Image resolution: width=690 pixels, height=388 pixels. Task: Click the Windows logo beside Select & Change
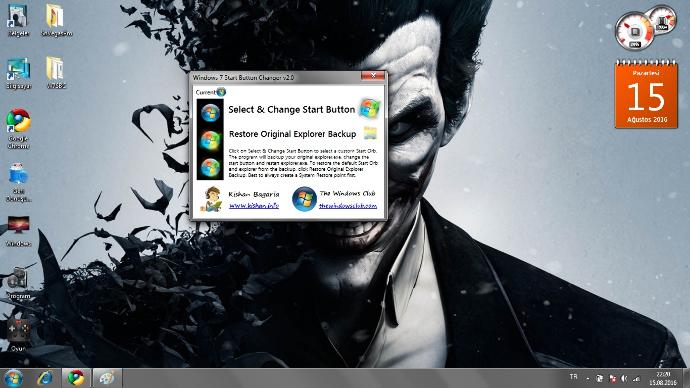369,109
